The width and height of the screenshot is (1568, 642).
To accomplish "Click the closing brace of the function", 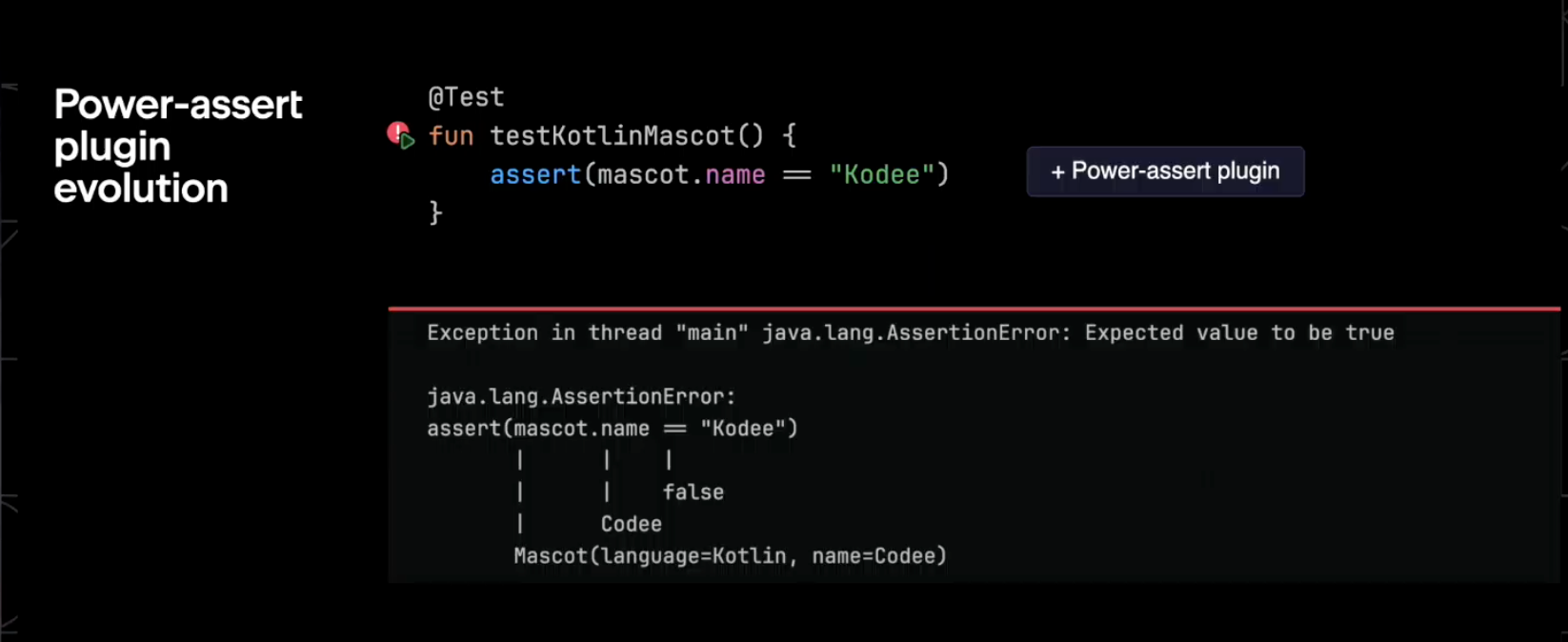I will point(435,212).
